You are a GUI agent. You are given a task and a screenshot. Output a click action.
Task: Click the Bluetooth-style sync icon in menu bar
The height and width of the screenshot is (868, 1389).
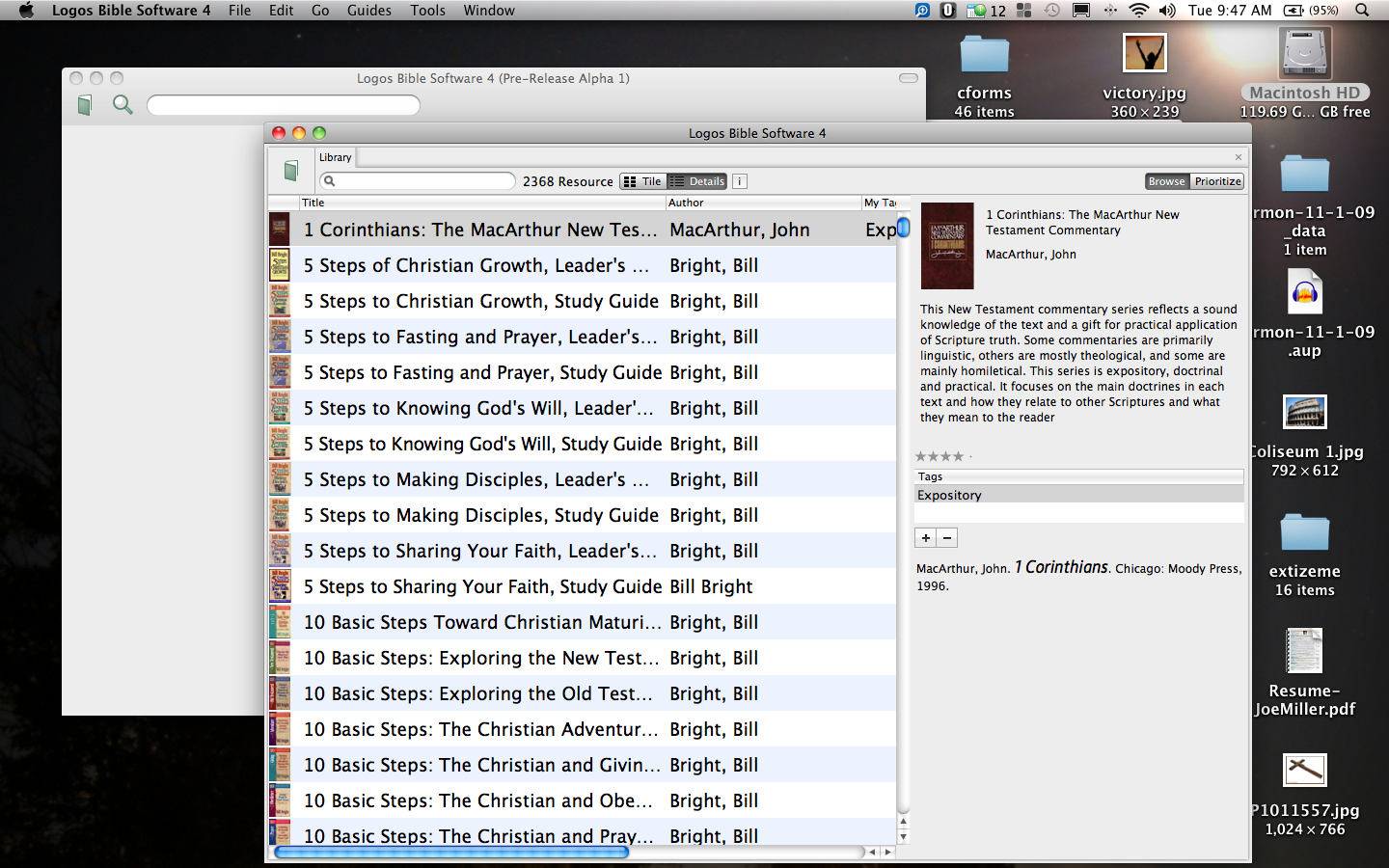coord(1110,11)
